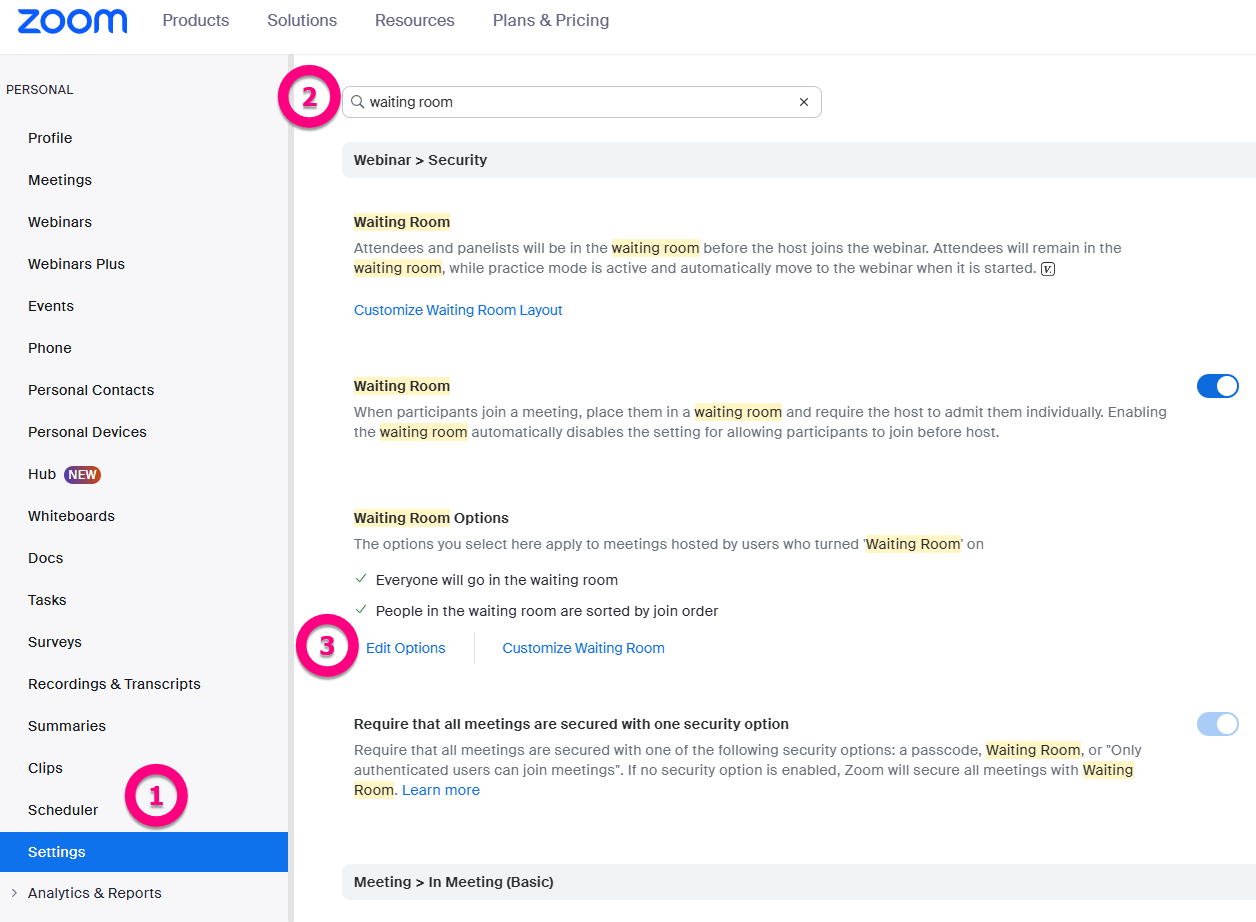1256x922 pixels.
Task: Open Settings in the sidebar
Action: point(57,852)
